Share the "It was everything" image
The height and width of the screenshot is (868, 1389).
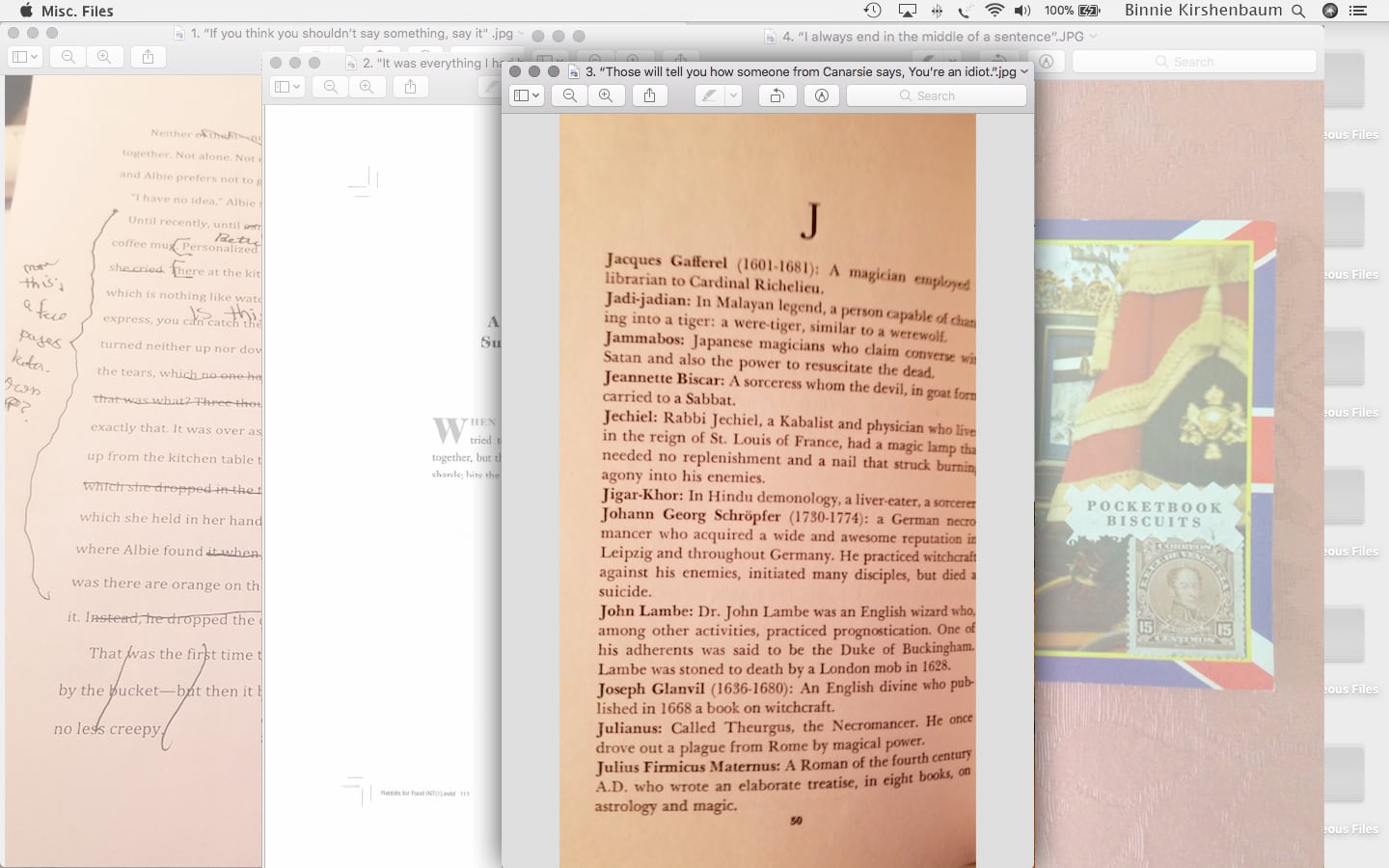[x=411, y=87]
